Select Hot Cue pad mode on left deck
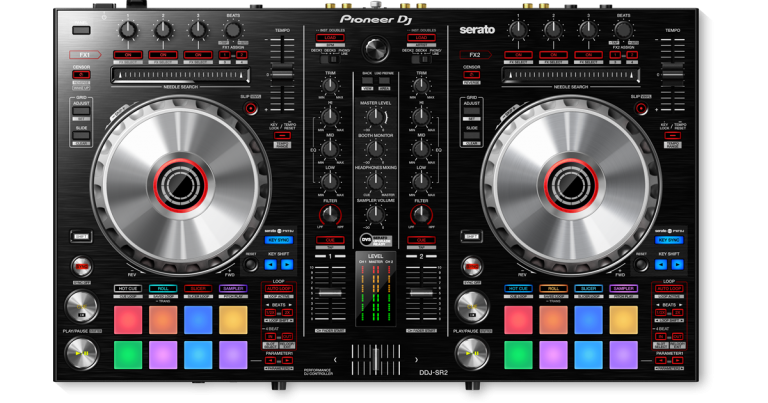The width and height of the screenshot is (768, 403). tap(128, 288)
